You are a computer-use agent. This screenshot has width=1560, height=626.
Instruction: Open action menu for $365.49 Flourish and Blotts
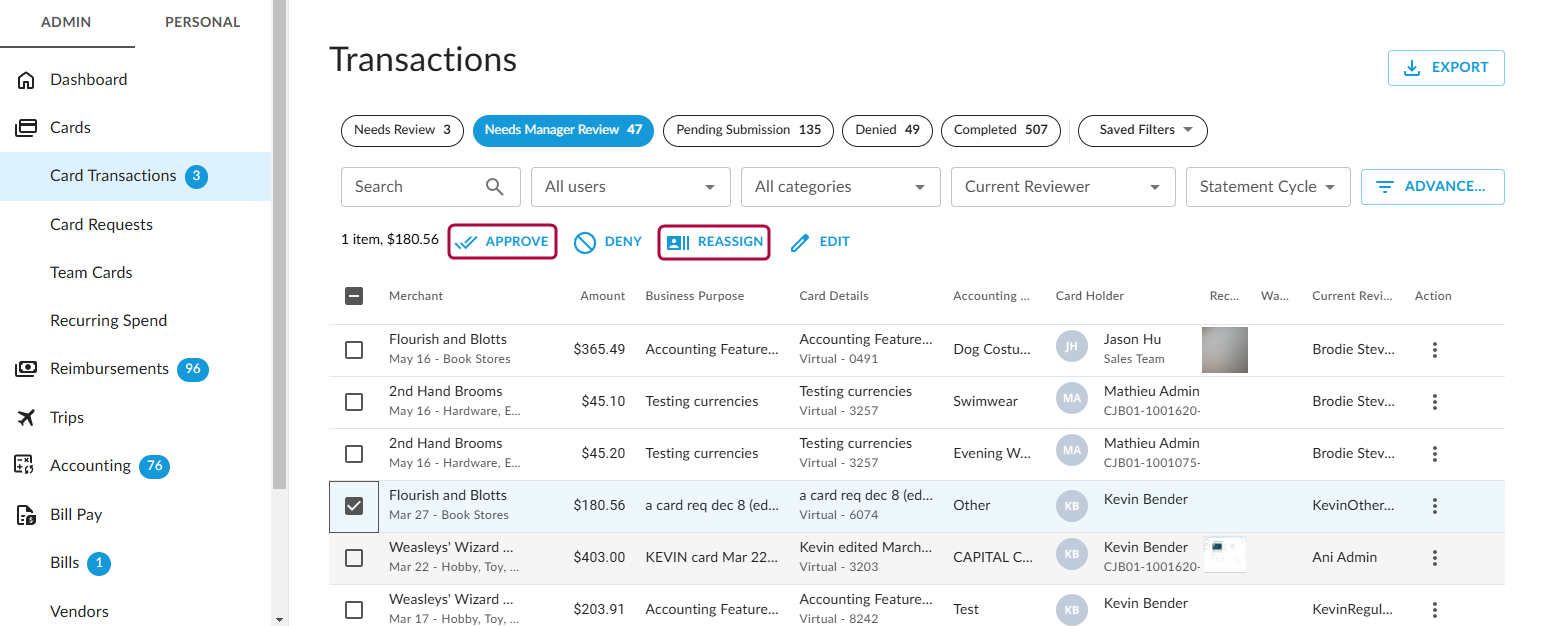point(1434,350)
